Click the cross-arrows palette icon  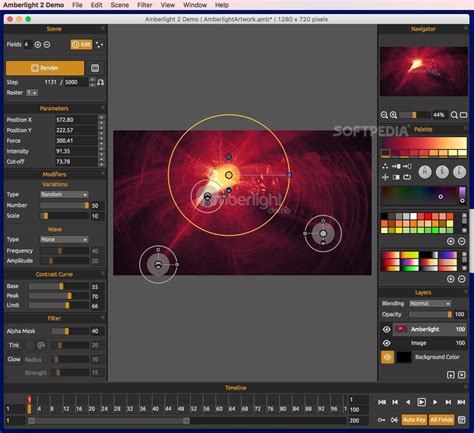point(385,177)
